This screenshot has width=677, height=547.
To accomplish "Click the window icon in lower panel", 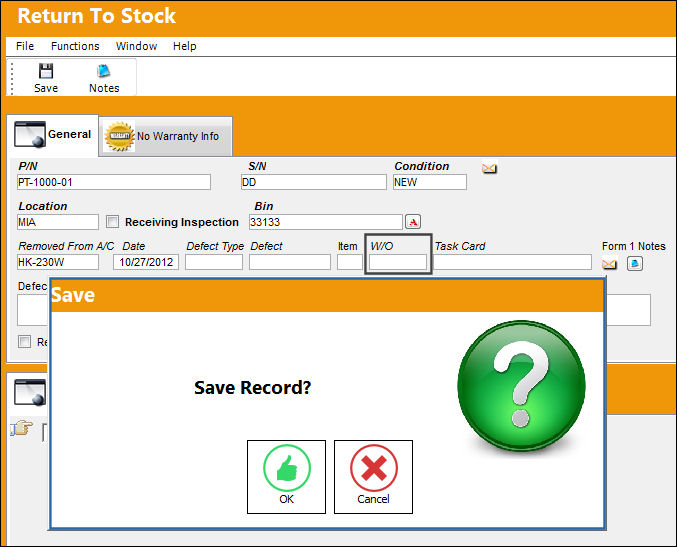I will pyautogui.click(x=30, y=392).
